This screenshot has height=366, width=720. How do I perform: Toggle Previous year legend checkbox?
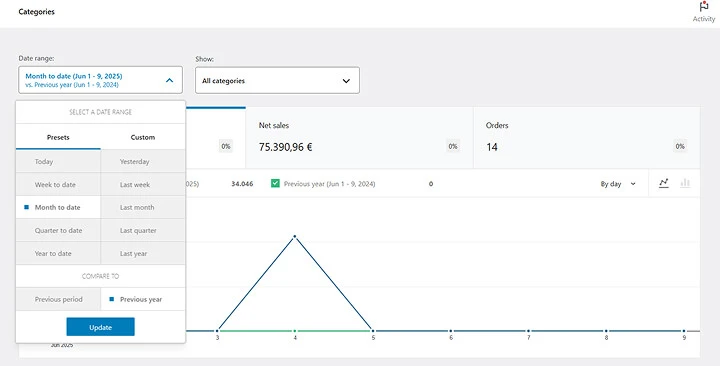click(275, 184)
